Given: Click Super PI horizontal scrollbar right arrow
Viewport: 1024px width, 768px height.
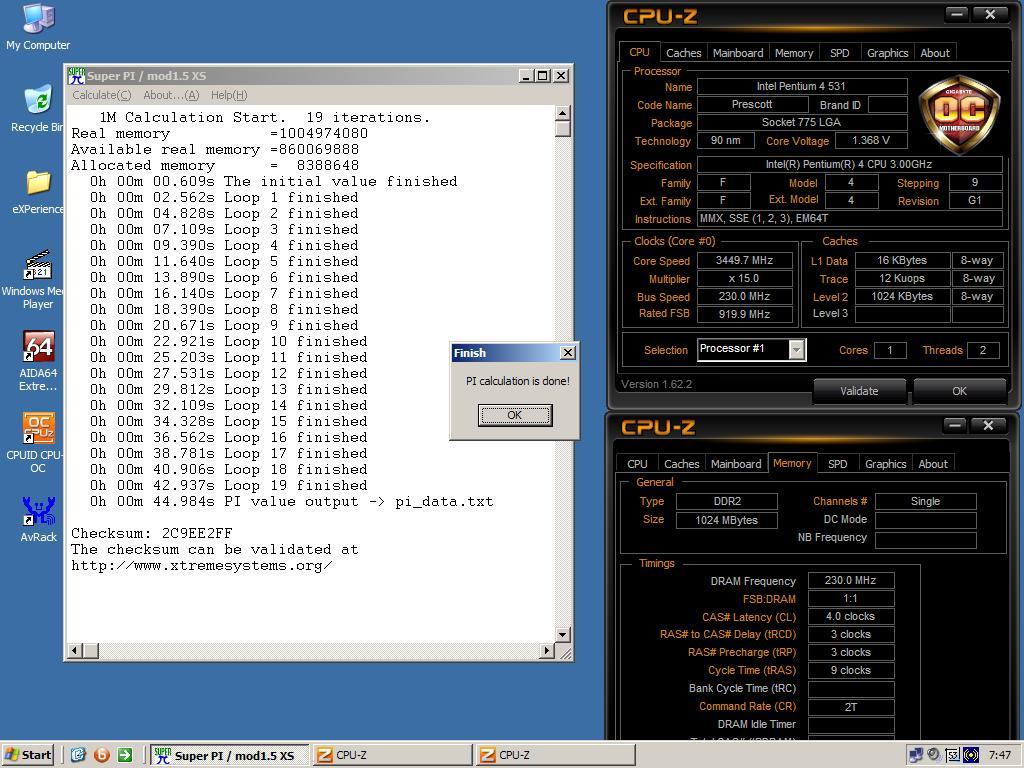Looking at the screenshot, I should point(547,650).
